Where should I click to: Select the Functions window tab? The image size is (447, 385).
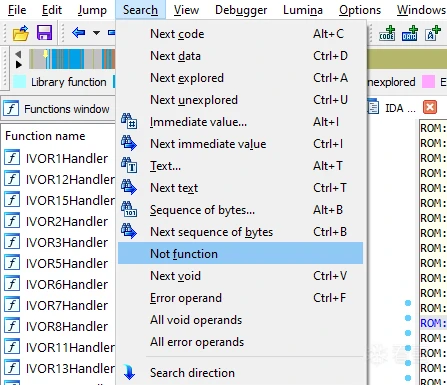[x=57, y=109]
